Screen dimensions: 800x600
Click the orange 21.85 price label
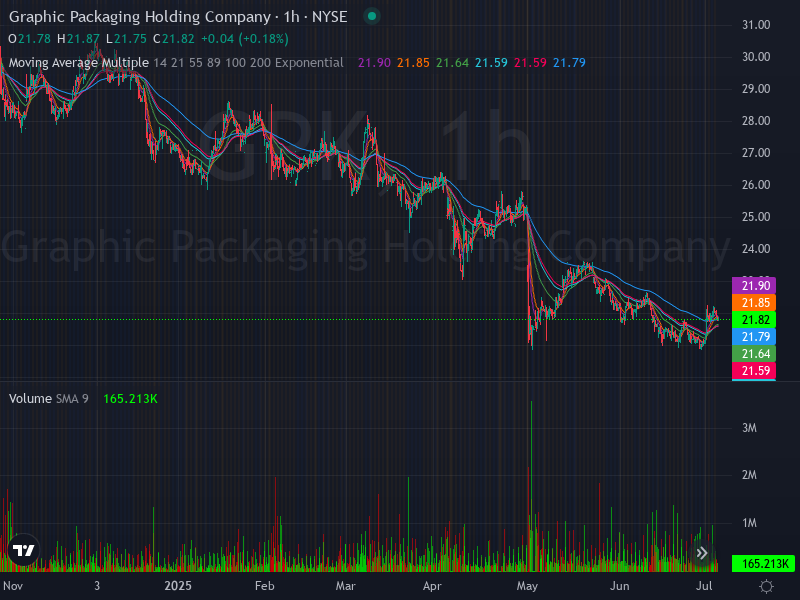pos(754,303)
